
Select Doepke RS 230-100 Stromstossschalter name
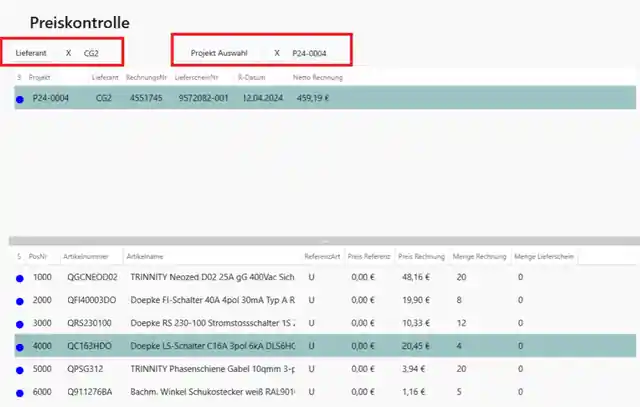pos(213,323)
